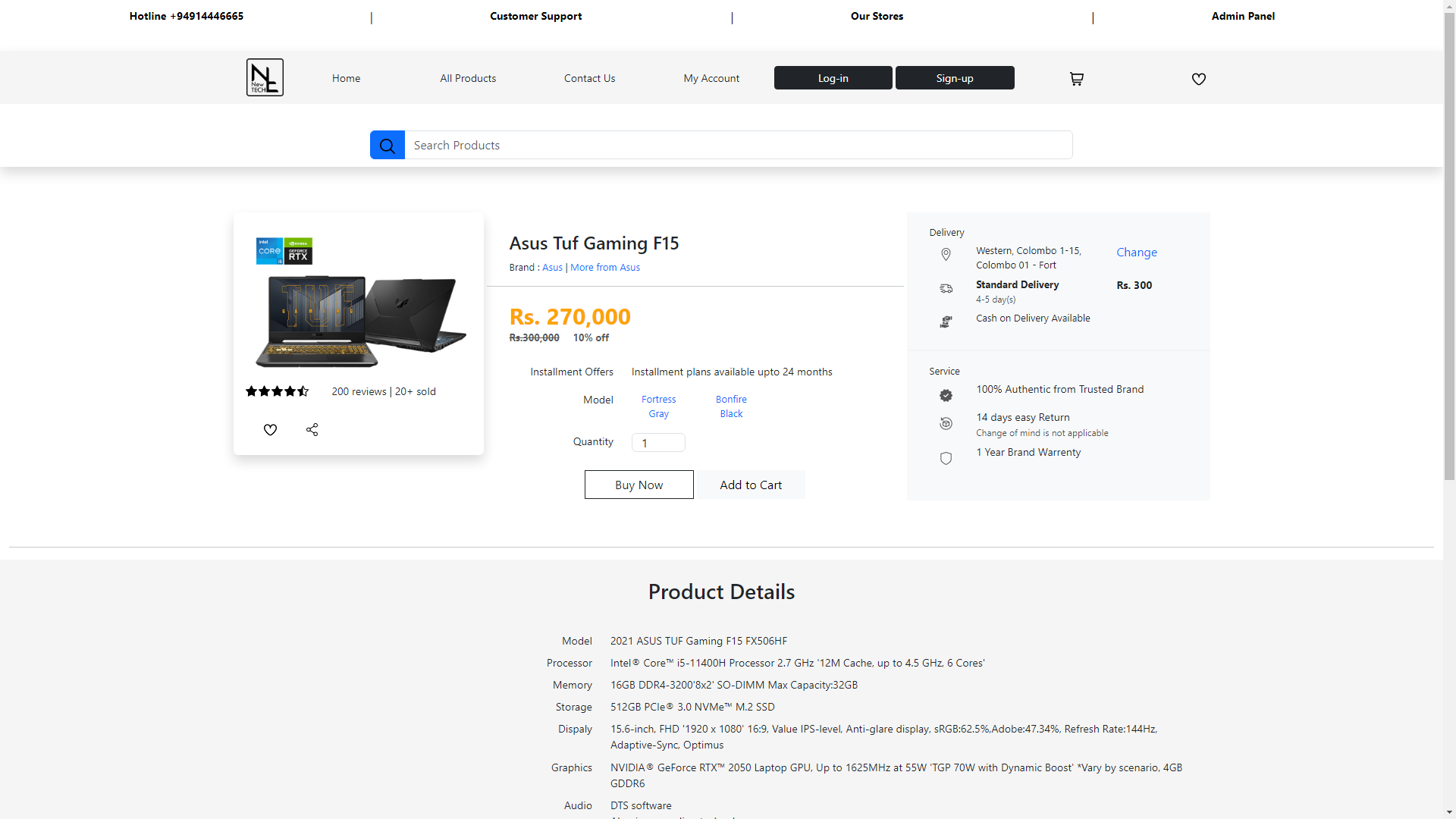Click the share icon under product image
The height and width of the screenshot is (819, 1456).
312,430
